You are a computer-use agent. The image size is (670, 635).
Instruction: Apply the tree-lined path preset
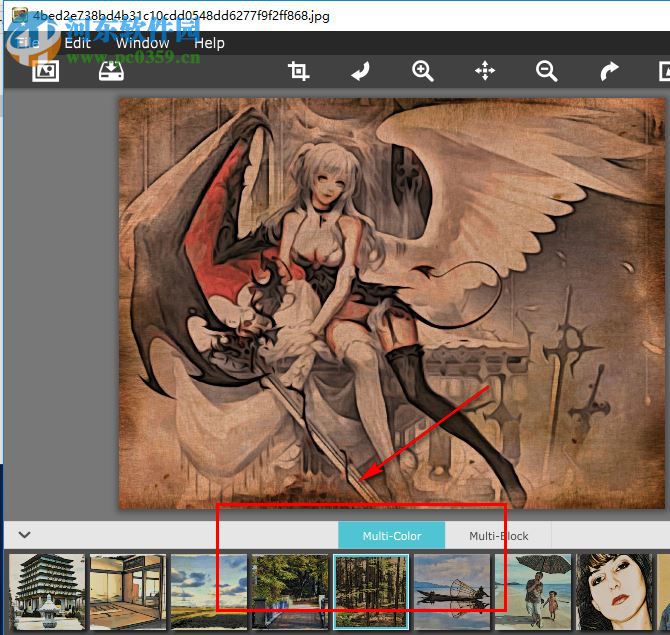(x=290, y=592)
